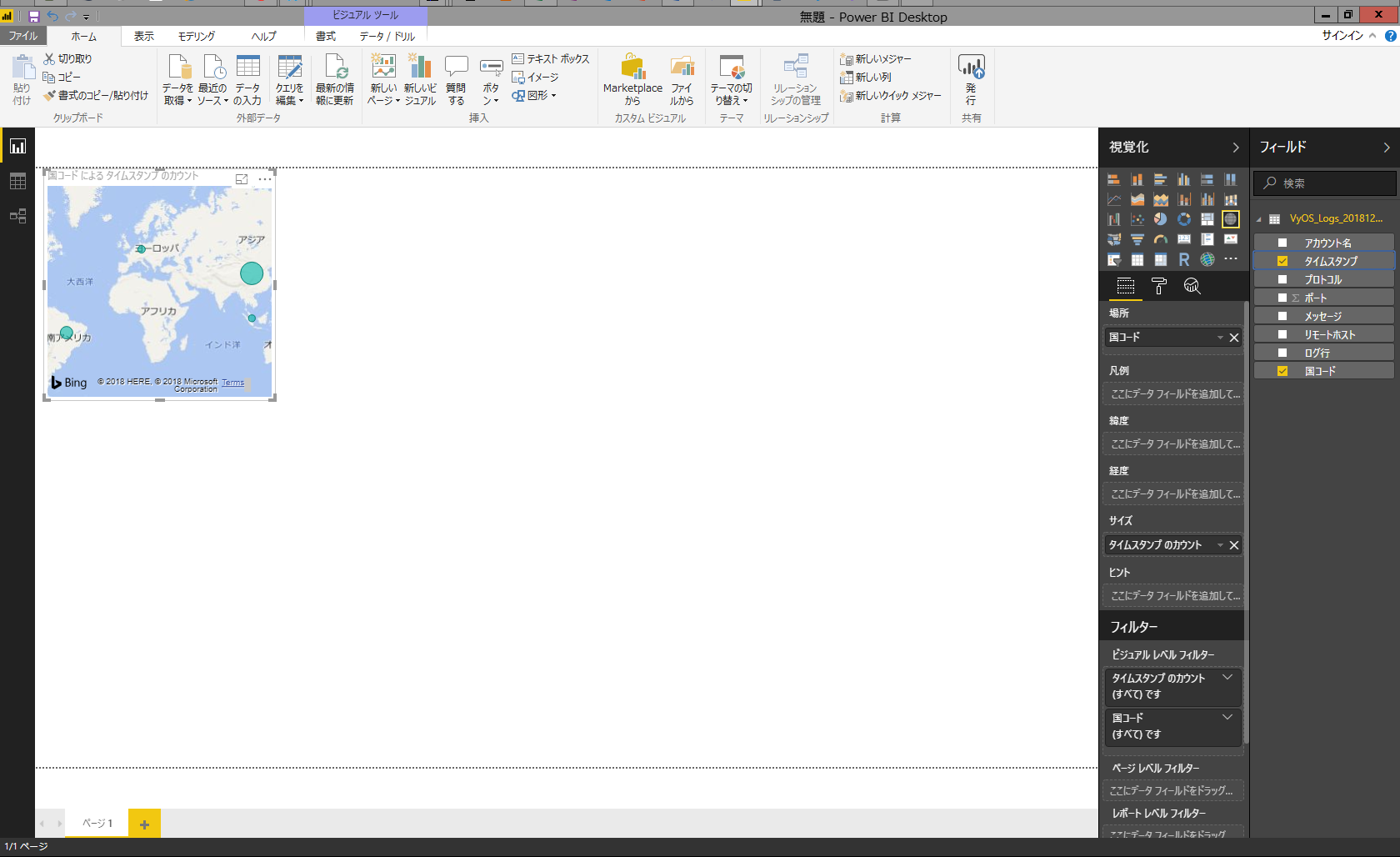Viewport: 1400px width, 857px height.
Task: Open the データを取得 dropdown
Action: click(x=177, y=79)
